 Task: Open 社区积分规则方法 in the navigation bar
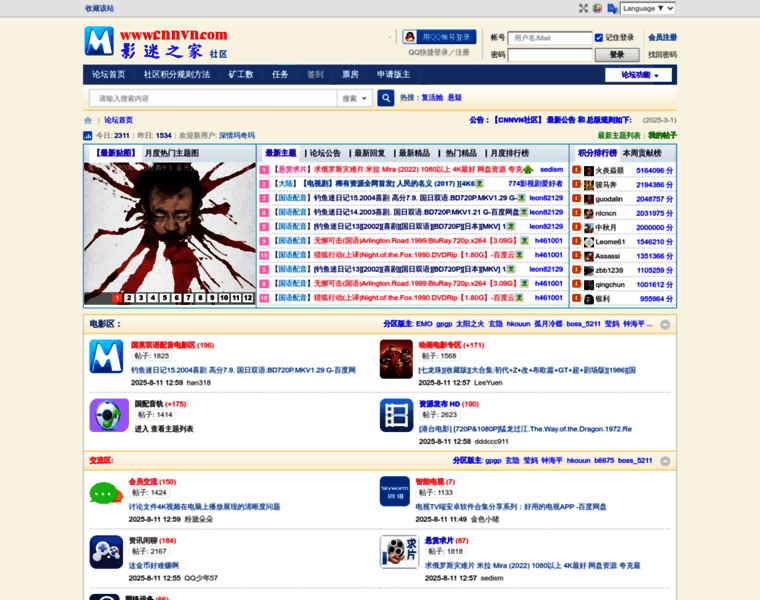click(177, 75)
